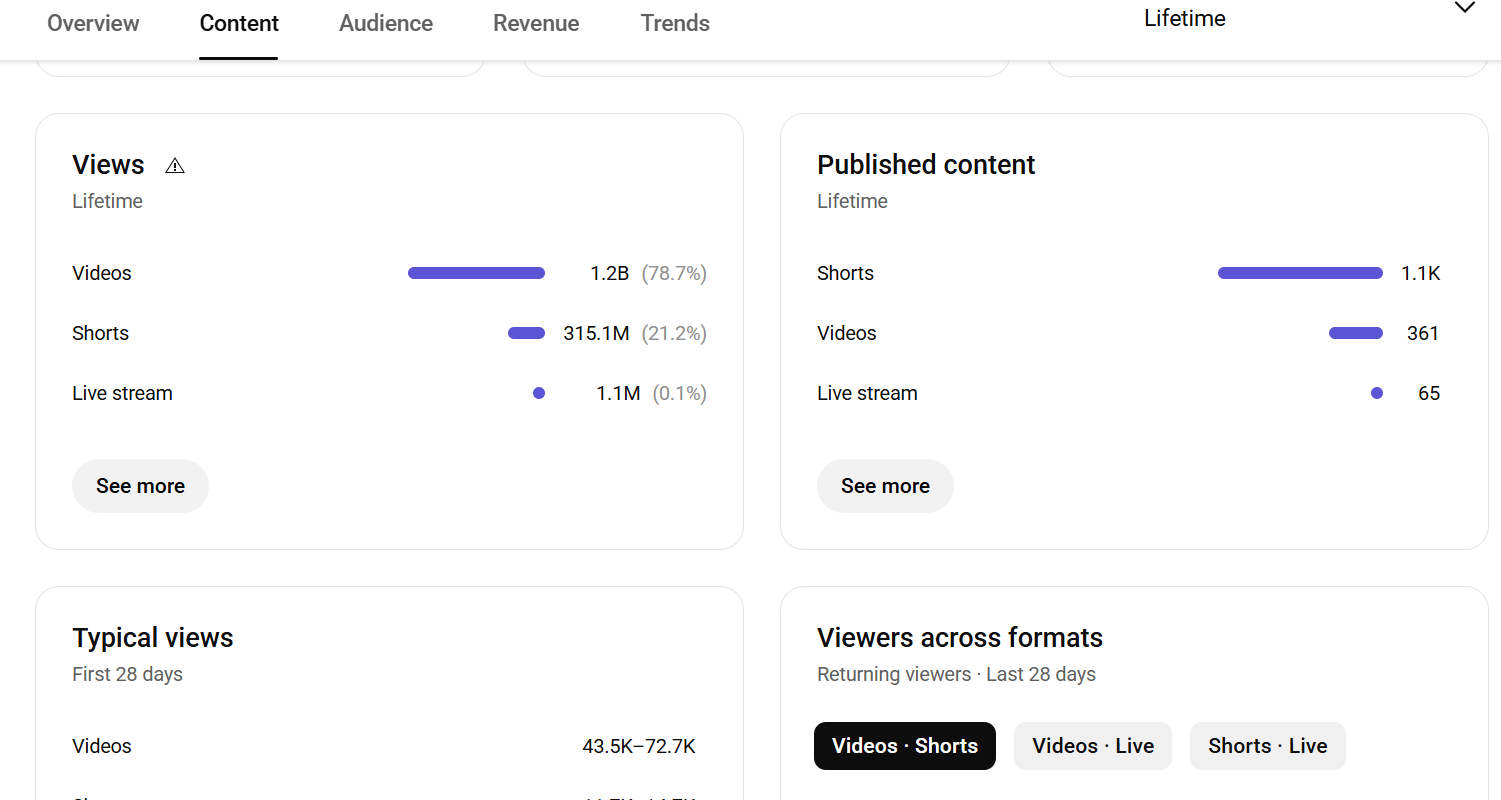This screenshot has height=800, width=1501.
Task: Go to the Trends tab
Action: coord(675,23)
